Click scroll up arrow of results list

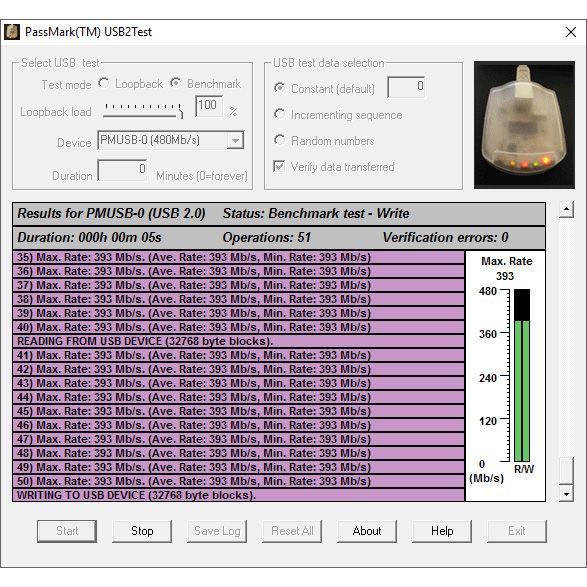pyautogui.click(x=566, y=209)
